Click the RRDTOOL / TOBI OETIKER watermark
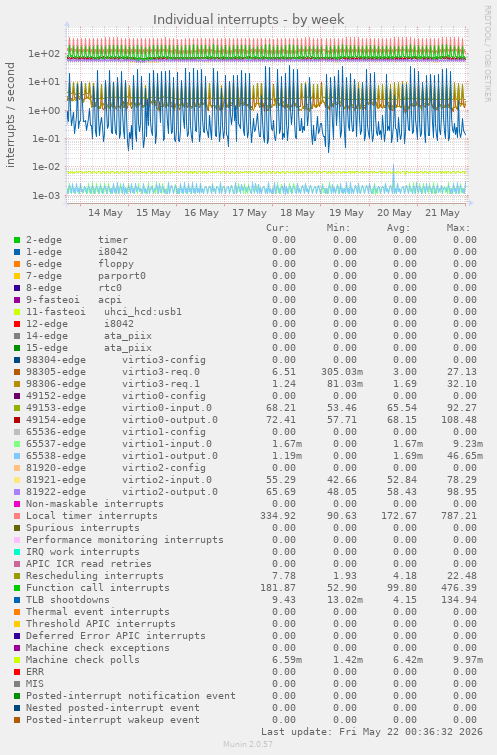Image resolution: width=497 pixels, height=755 pixels. coord(487,53)
